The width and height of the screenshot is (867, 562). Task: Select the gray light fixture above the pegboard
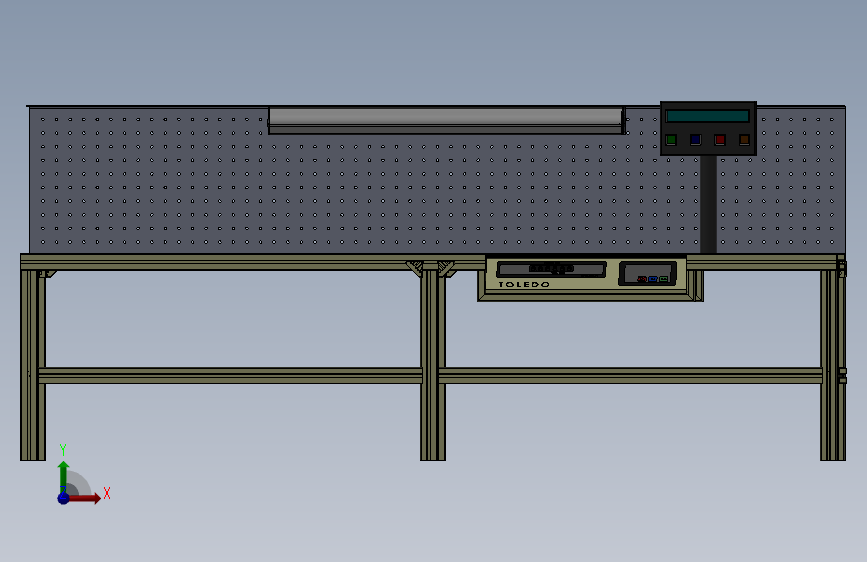446,120
